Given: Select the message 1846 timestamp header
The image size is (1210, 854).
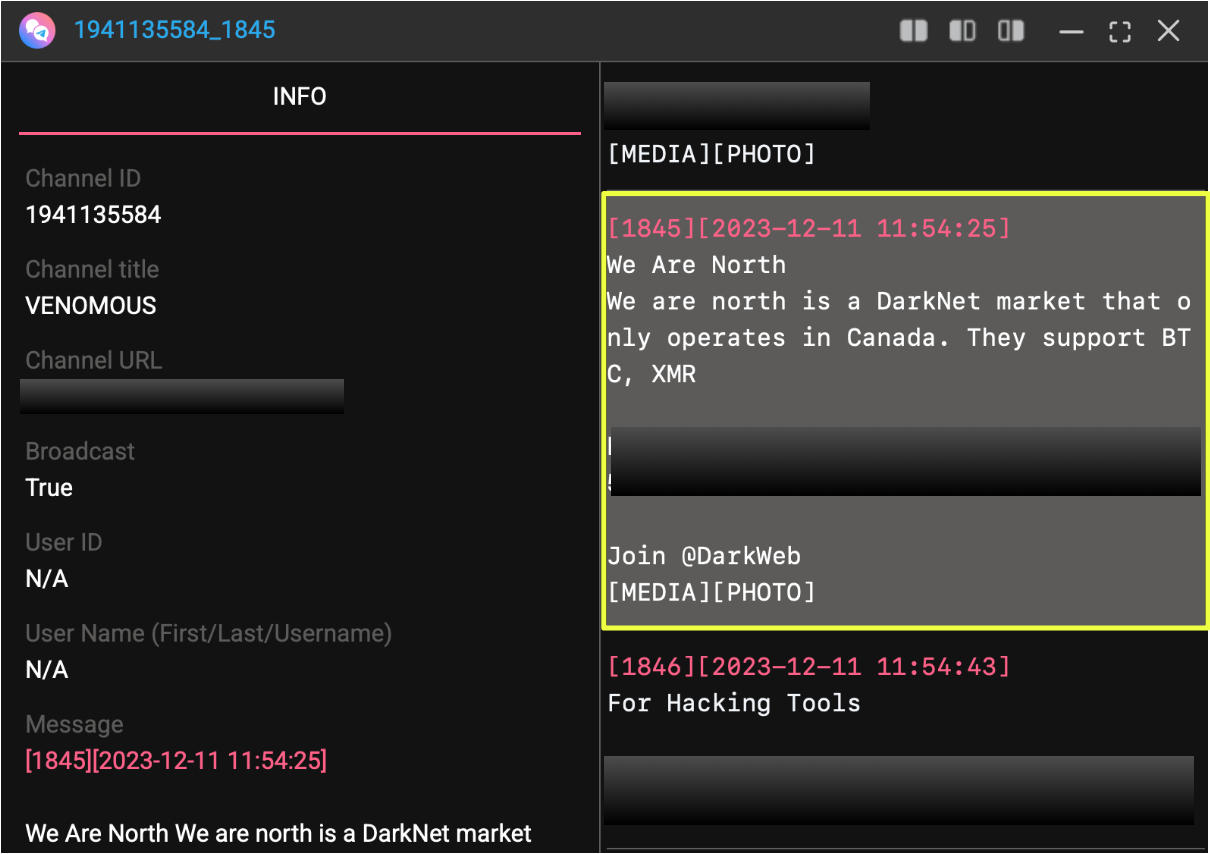Looking at the screenshot, I should pyautogui.click(x=809, y=667).
